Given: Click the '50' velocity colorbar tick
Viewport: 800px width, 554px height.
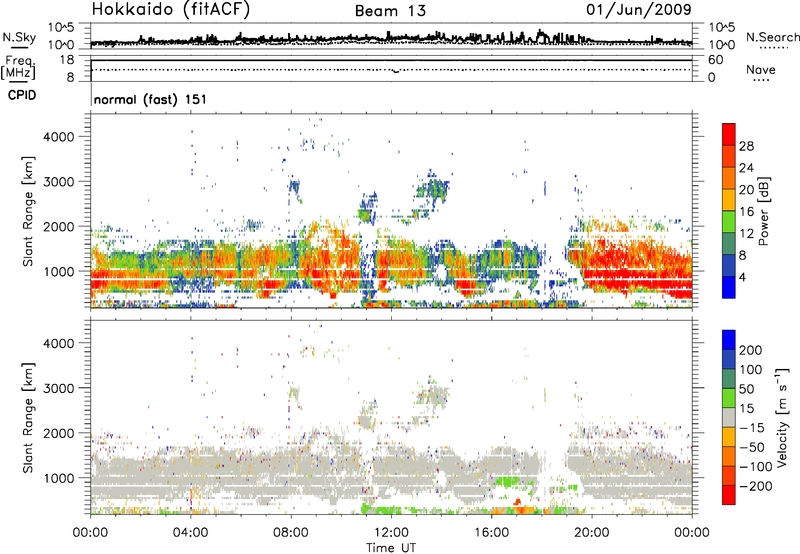Looking at the screenshot, I should (x=746, y=389).
